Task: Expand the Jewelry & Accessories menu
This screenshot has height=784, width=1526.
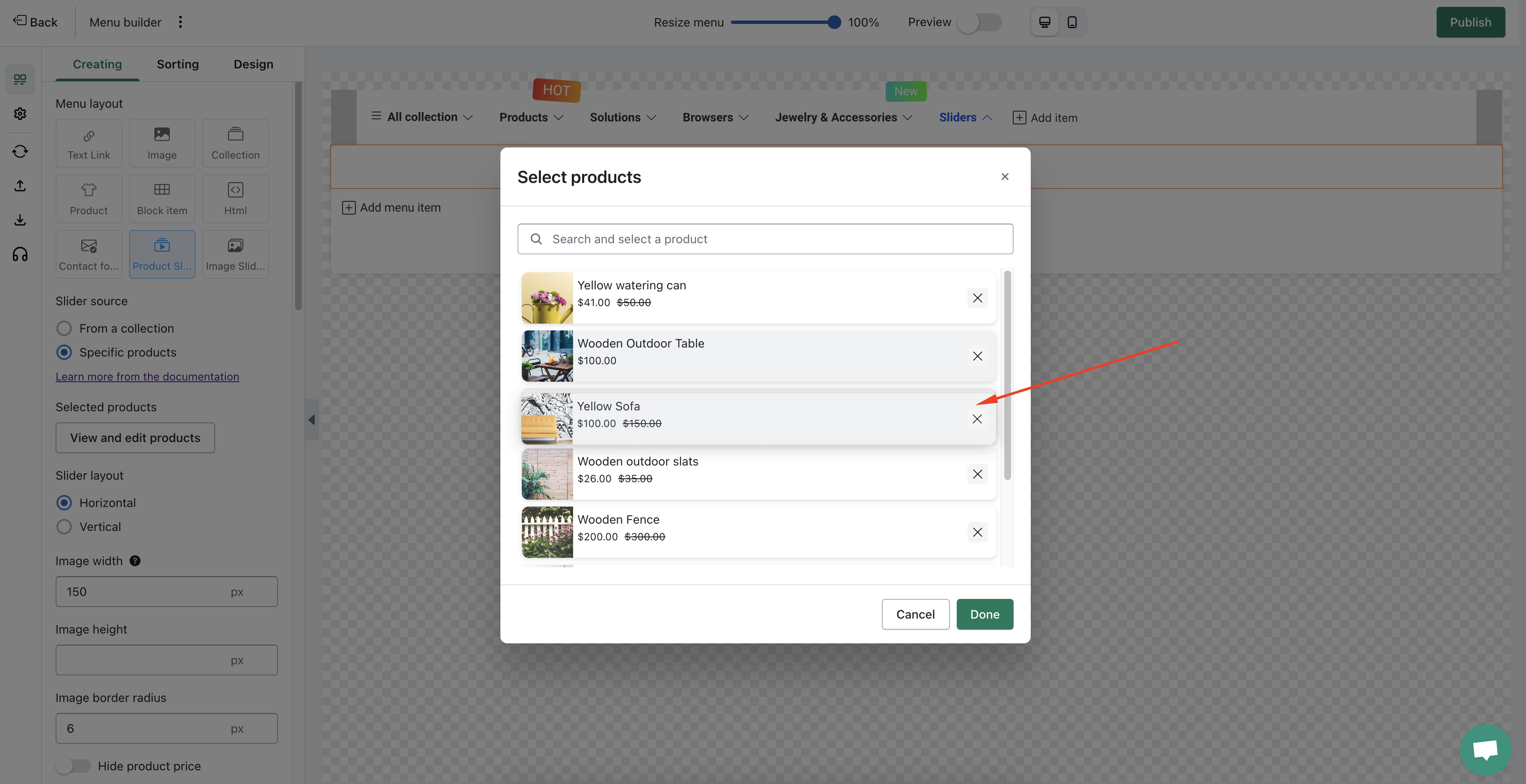Action: (843, 117)
